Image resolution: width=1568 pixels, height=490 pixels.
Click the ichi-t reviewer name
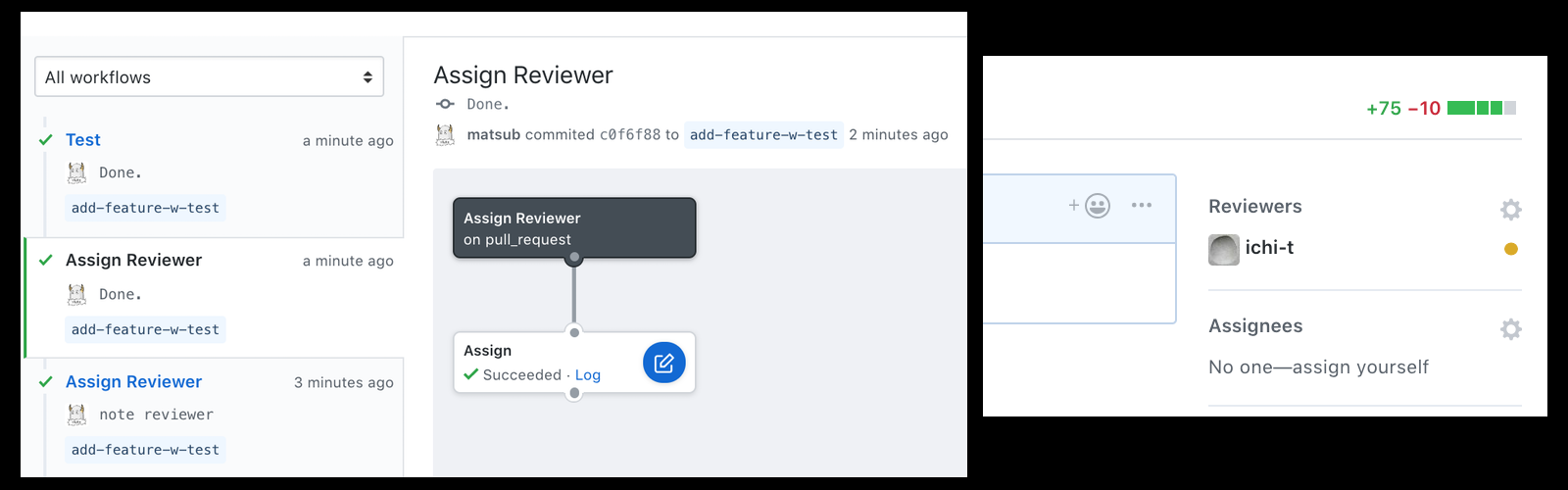point(1269,248)
